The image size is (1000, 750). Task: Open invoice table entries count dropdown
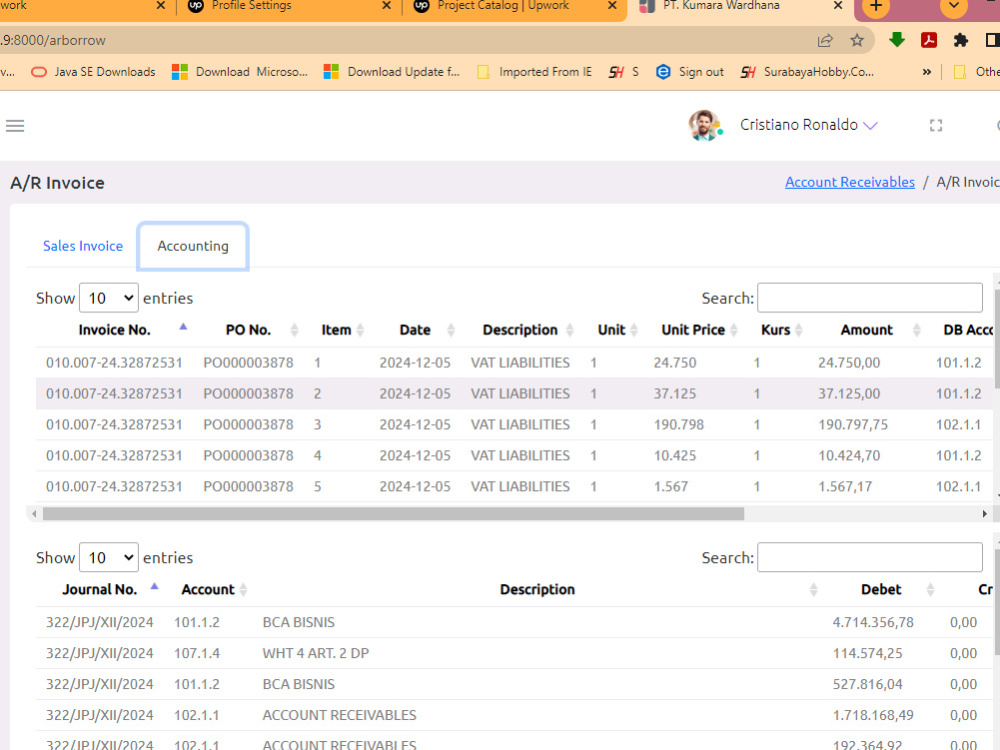tap(109, 298)
